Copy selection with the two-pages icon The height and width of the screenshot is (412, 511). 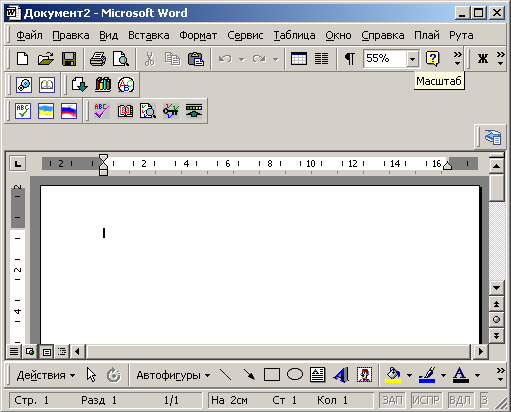pyautogui.click(x=172, y=59)
